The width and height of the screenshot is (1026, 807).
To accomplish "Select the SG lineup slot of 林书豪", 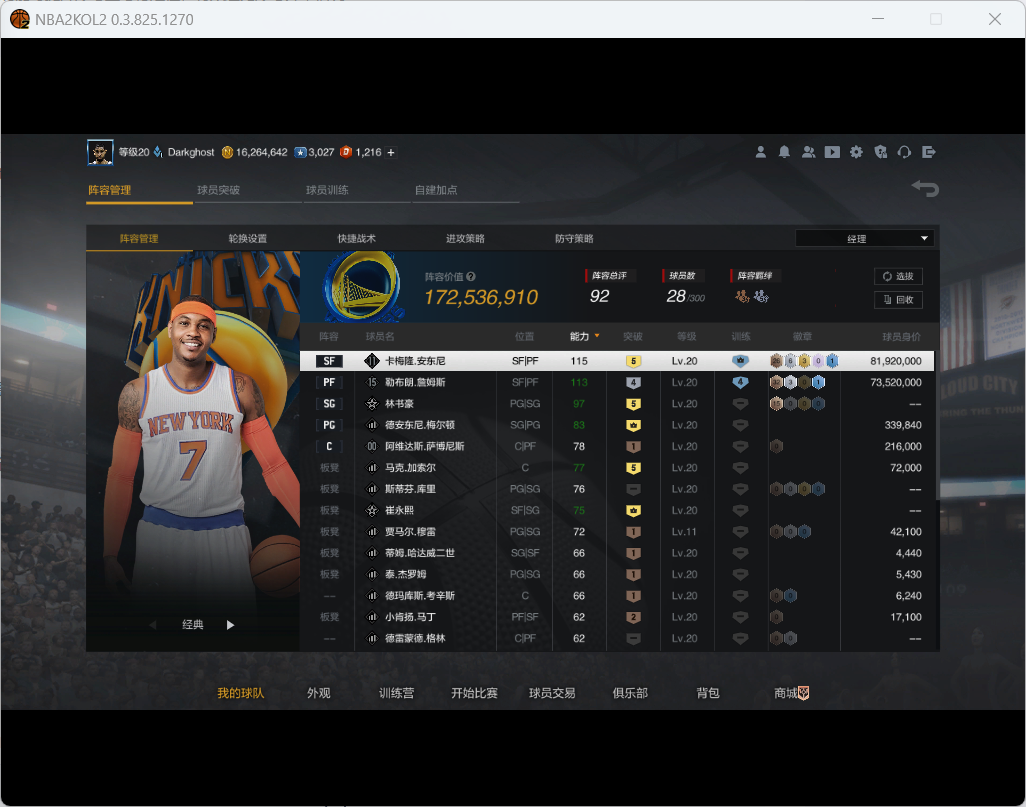I will (x=329, y=404).
